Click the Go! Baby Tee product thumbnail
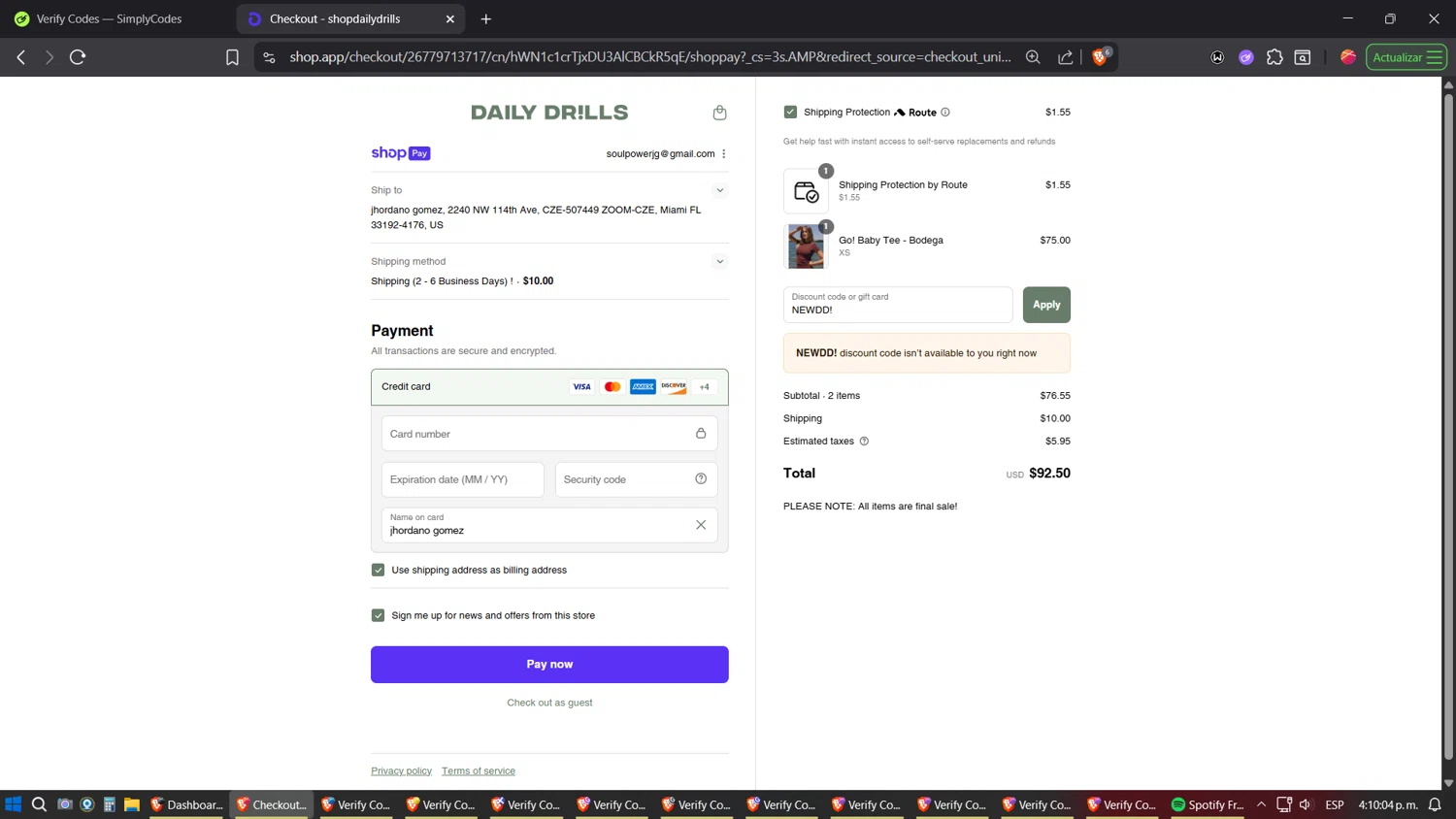 pos(806,246)
